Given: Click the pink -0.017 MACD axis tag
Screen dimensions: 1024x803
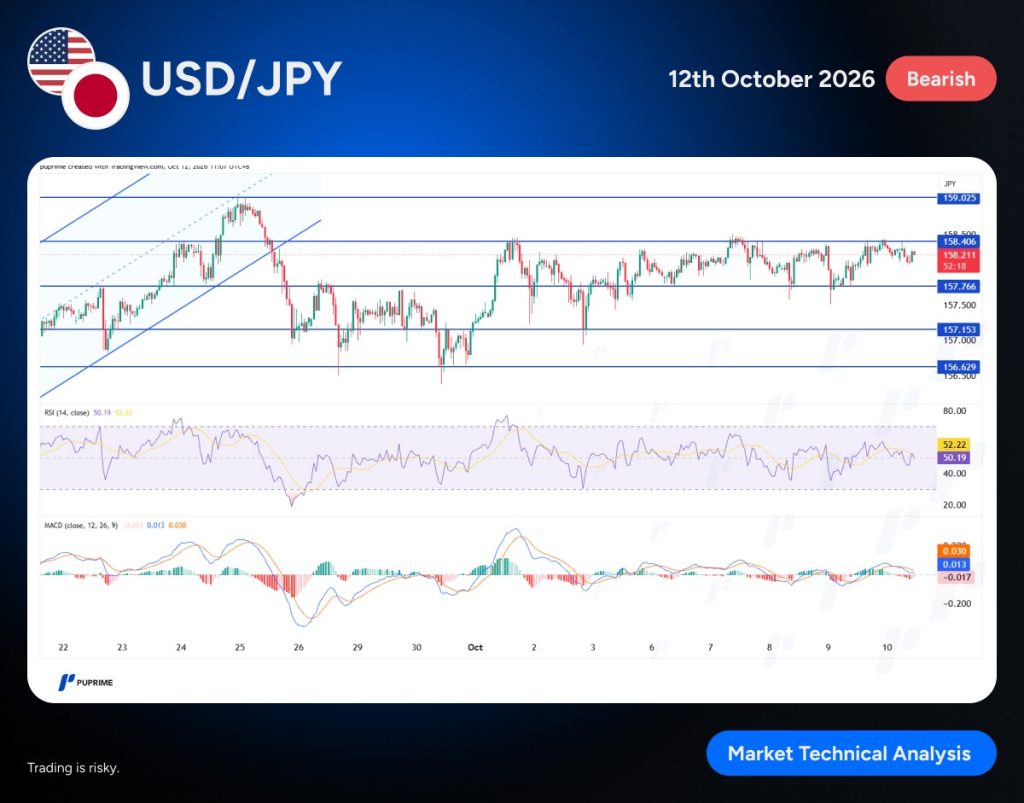Looking at the screenshot, I should 955,577.
